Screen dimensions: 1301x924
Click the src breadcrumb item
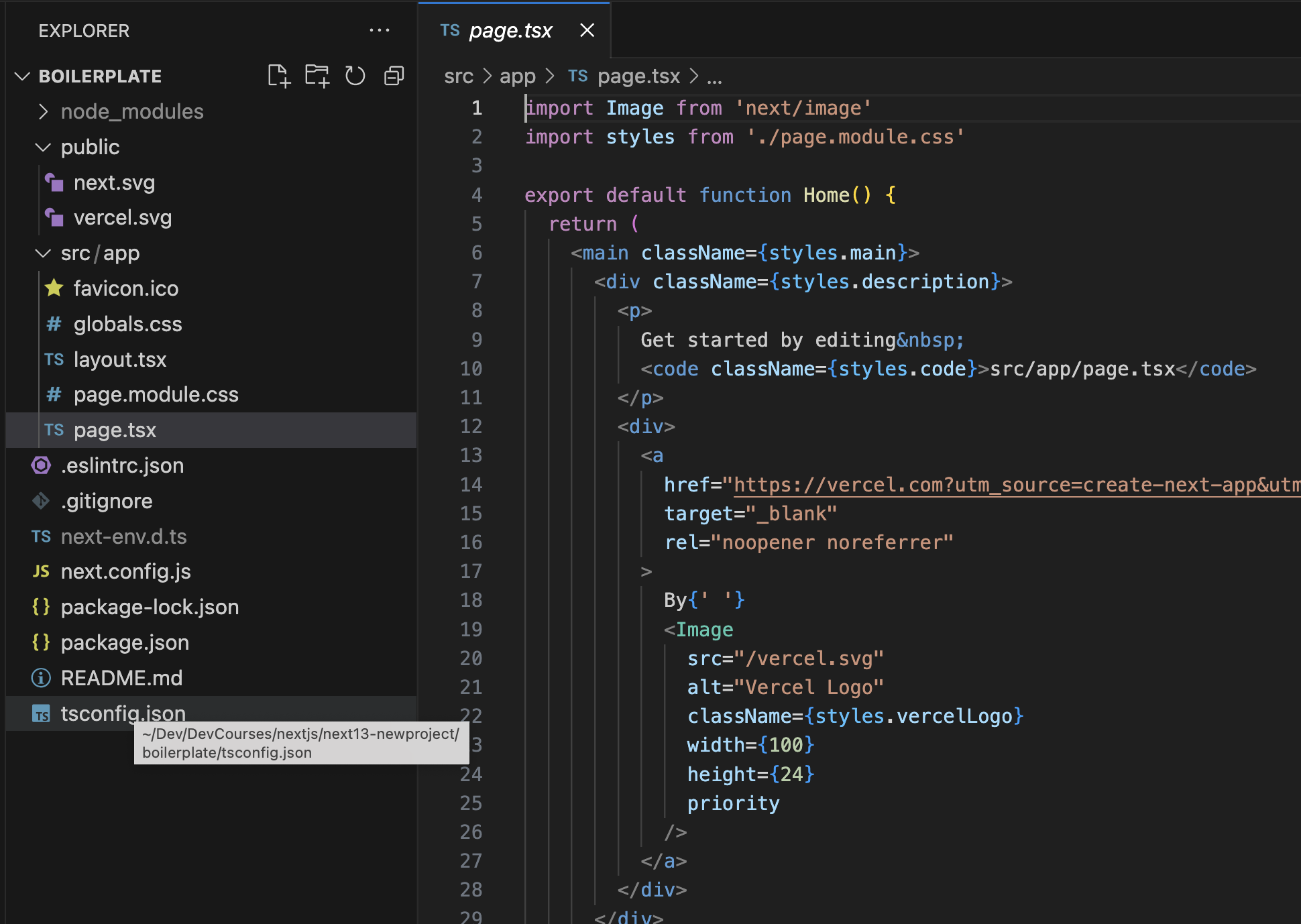[x=459, y=76]
